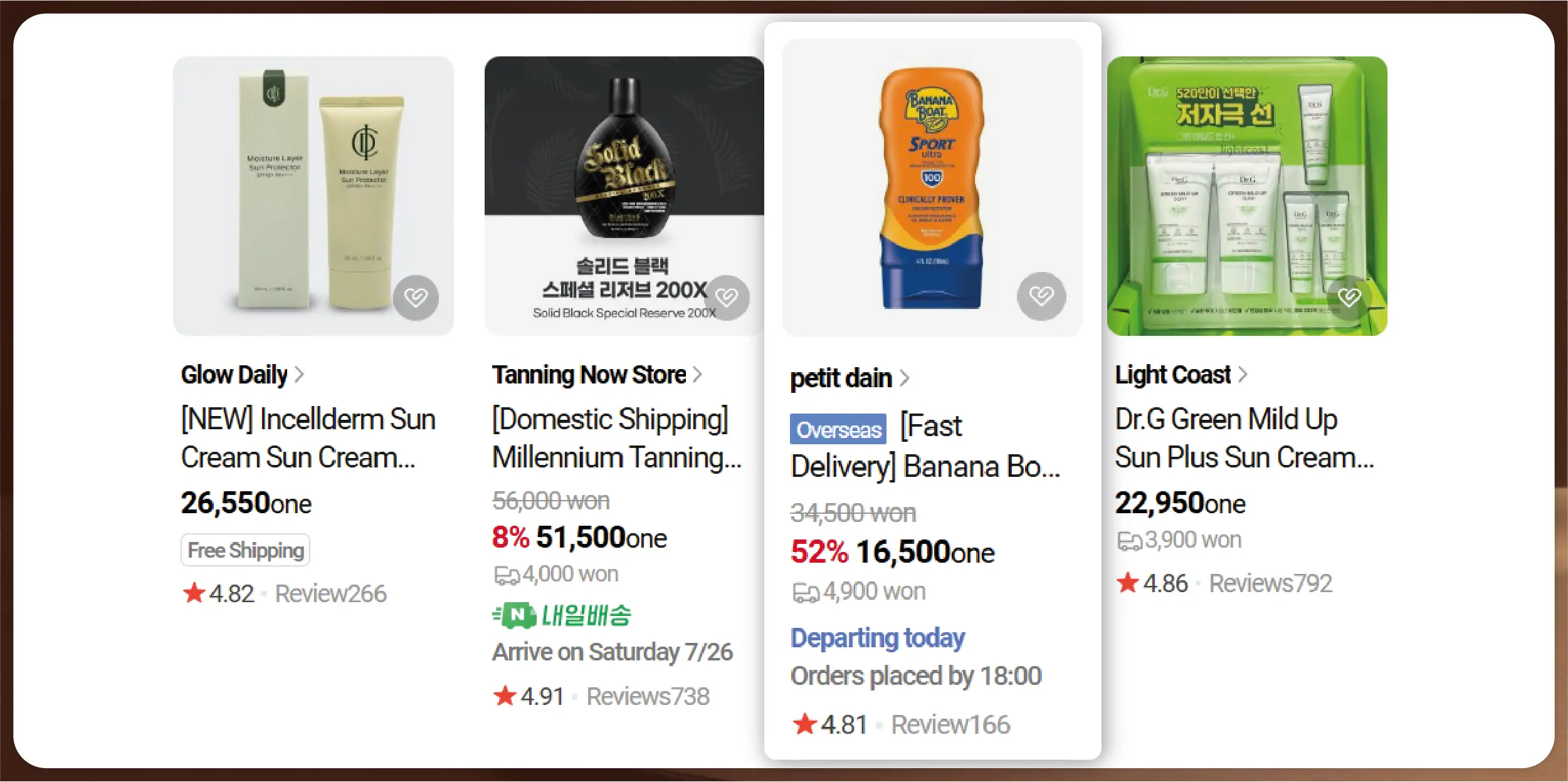This screenshot has width=1568, height=782.
Task: Open Dr.G Green Mild Up product title
Action: (x=1243, y=438)
